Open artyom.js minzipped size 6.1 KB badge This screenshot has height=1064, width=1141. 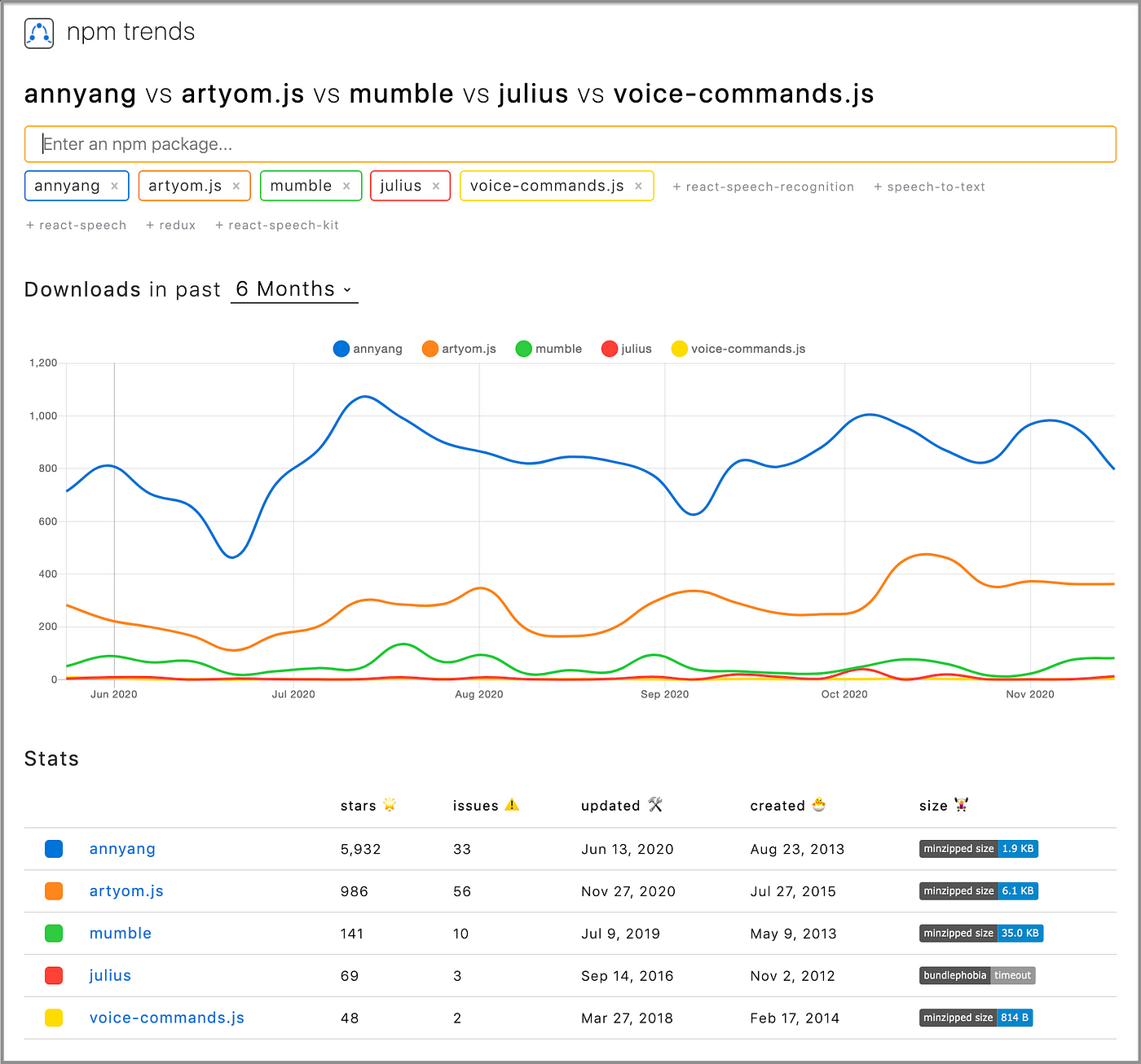[979, 891]
